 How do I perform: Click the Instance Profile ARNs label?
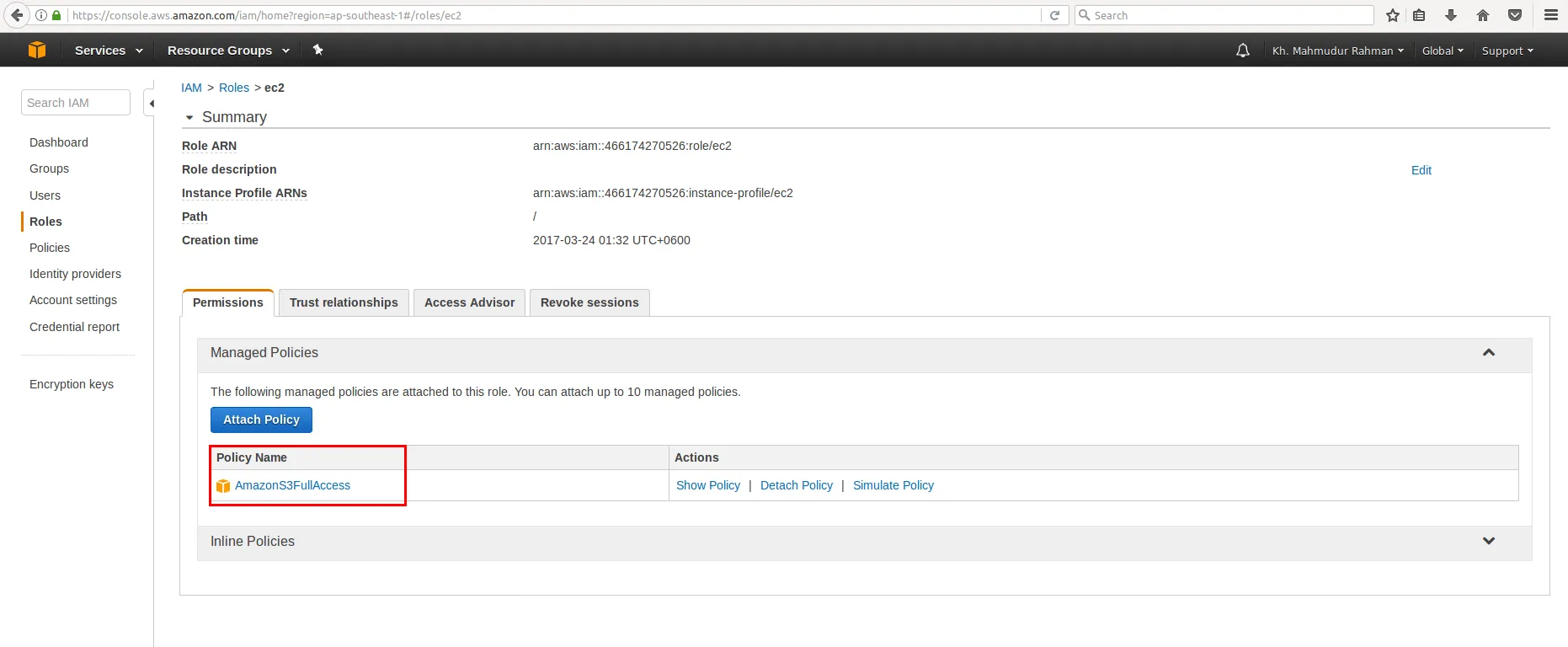[244, 193]
